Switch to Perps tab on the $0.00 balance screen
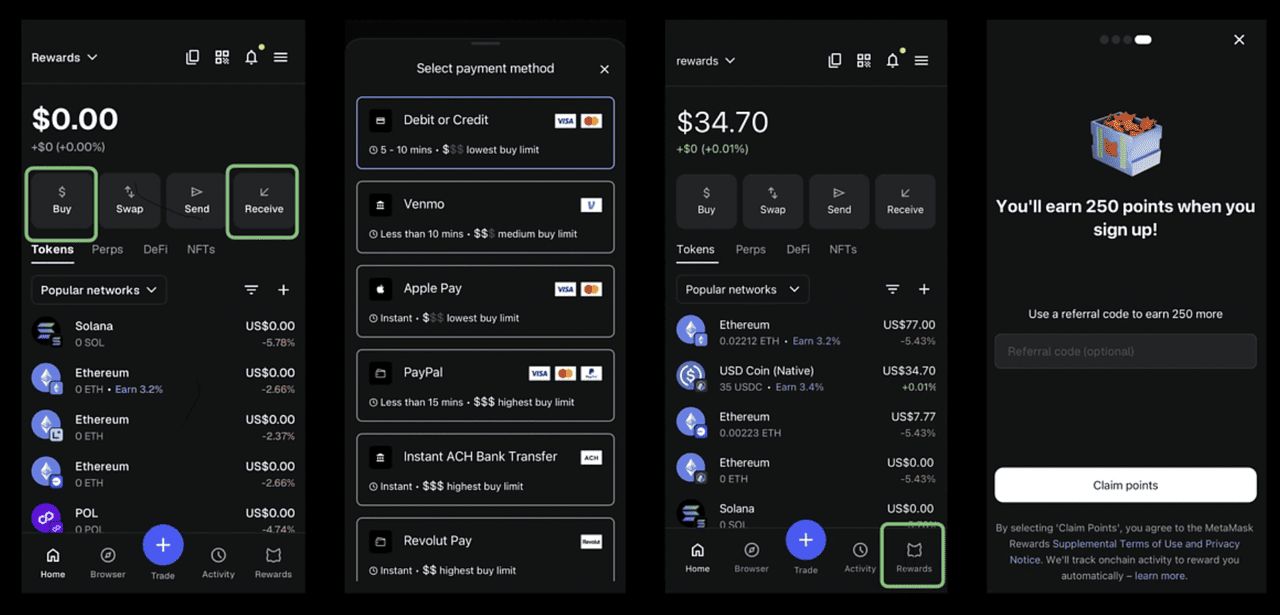Image resolution: width=1280 pixels, height=615 pixels. pyautogui.click(x=108, y=249)
